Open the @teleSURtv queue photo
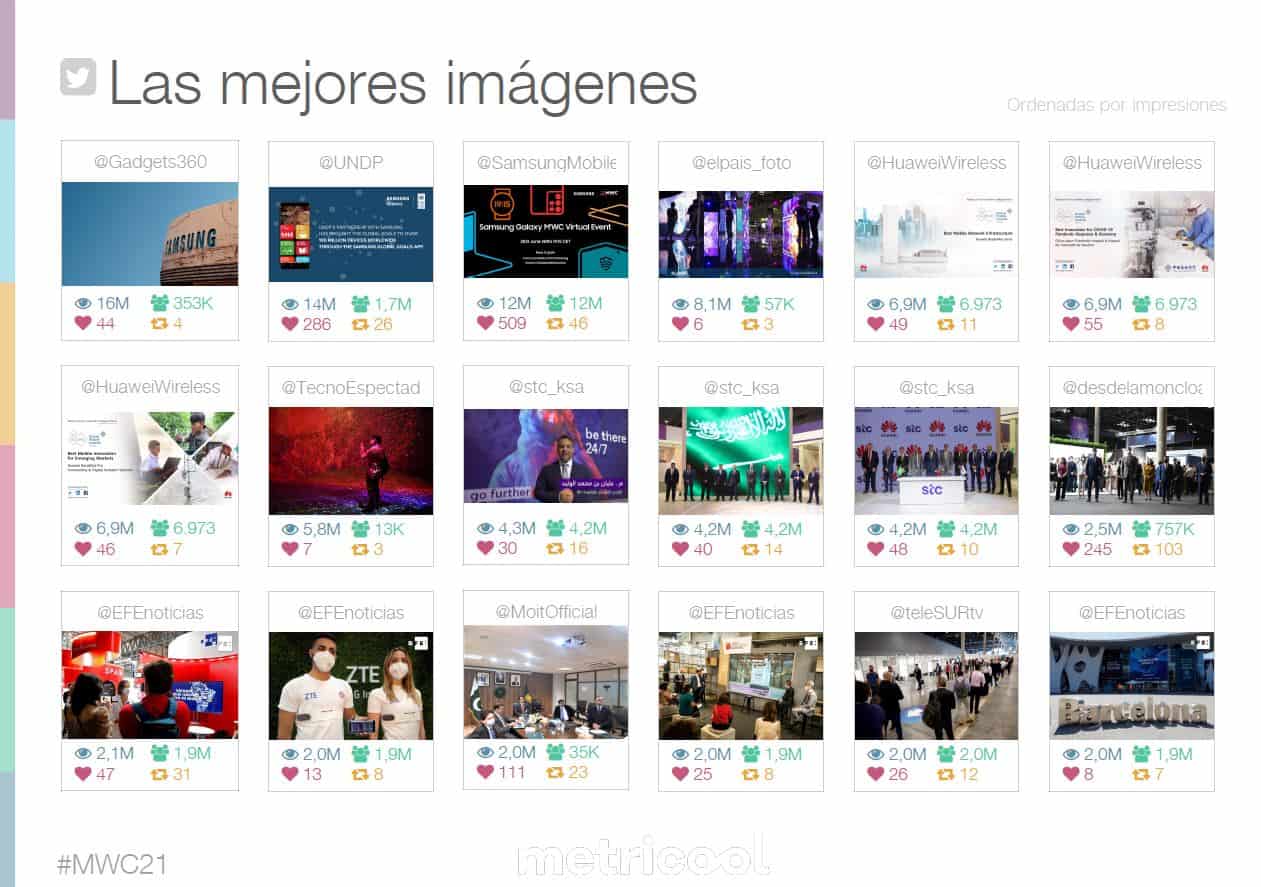 (x=937, y=685)
